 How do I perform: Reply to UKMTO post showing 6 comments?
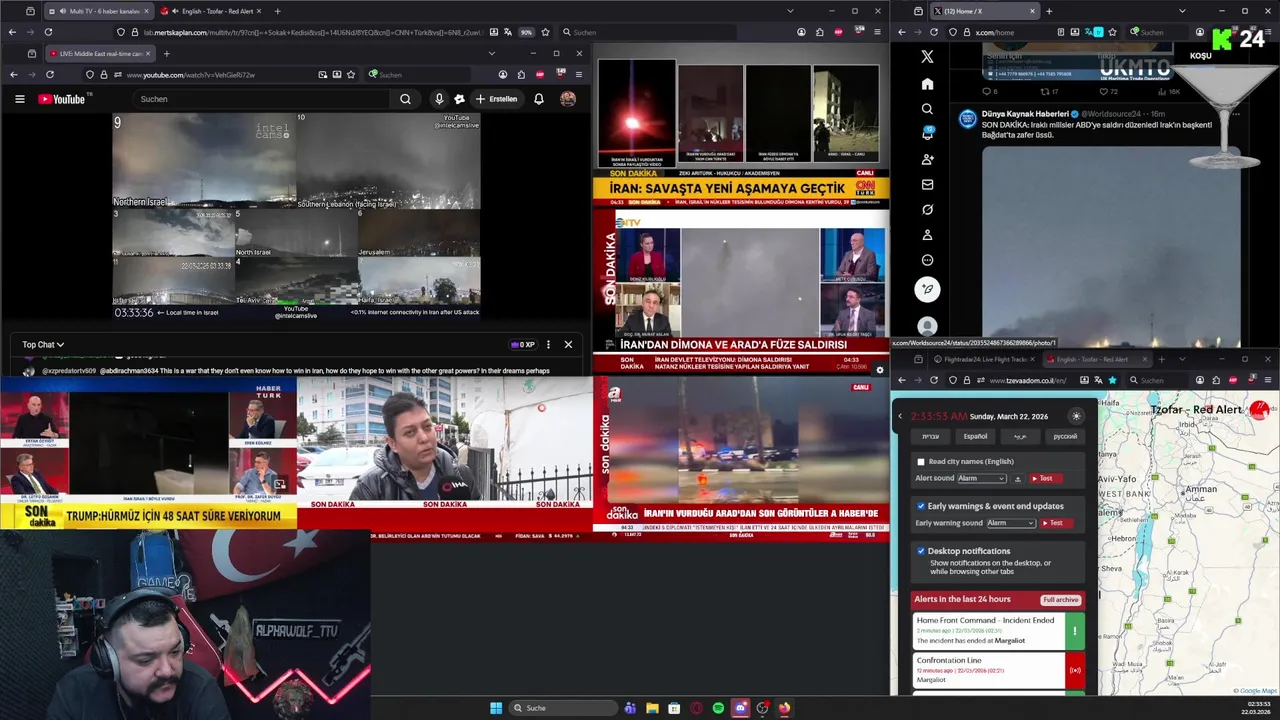pos(989,91)
